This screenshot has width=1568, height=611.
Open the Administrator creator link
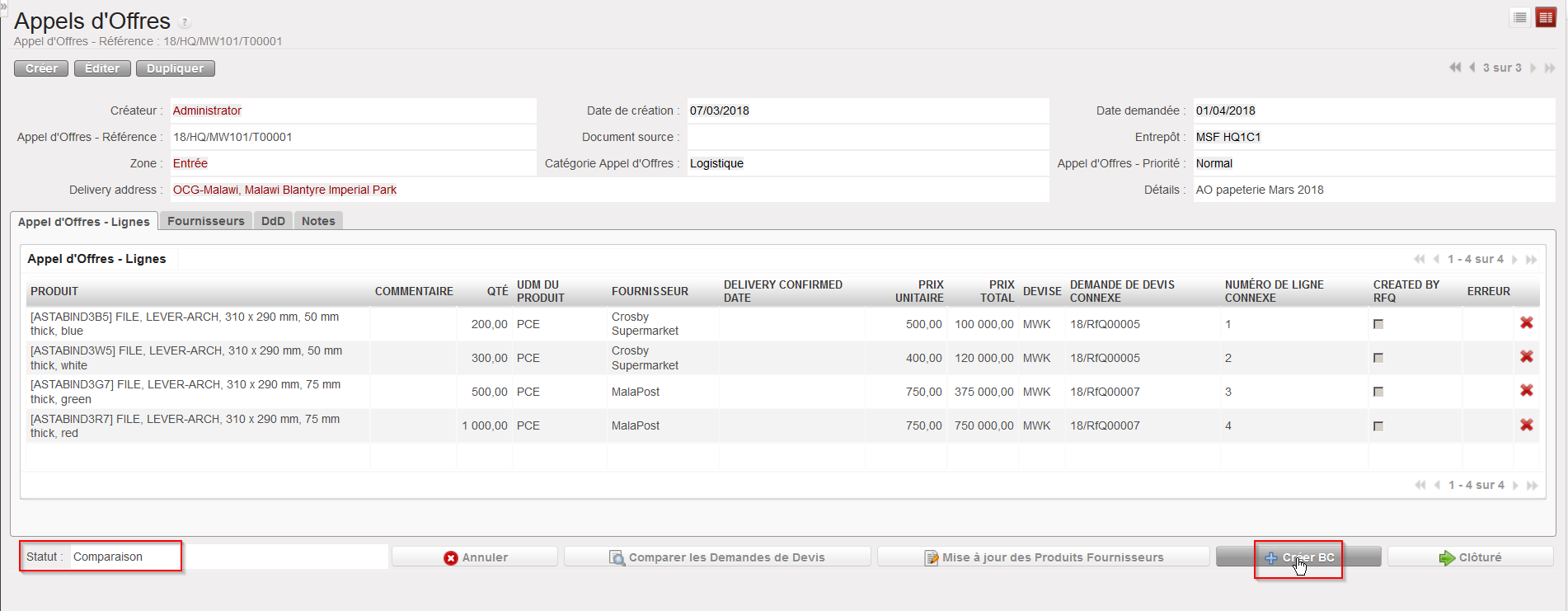click(x=207, y=110)
